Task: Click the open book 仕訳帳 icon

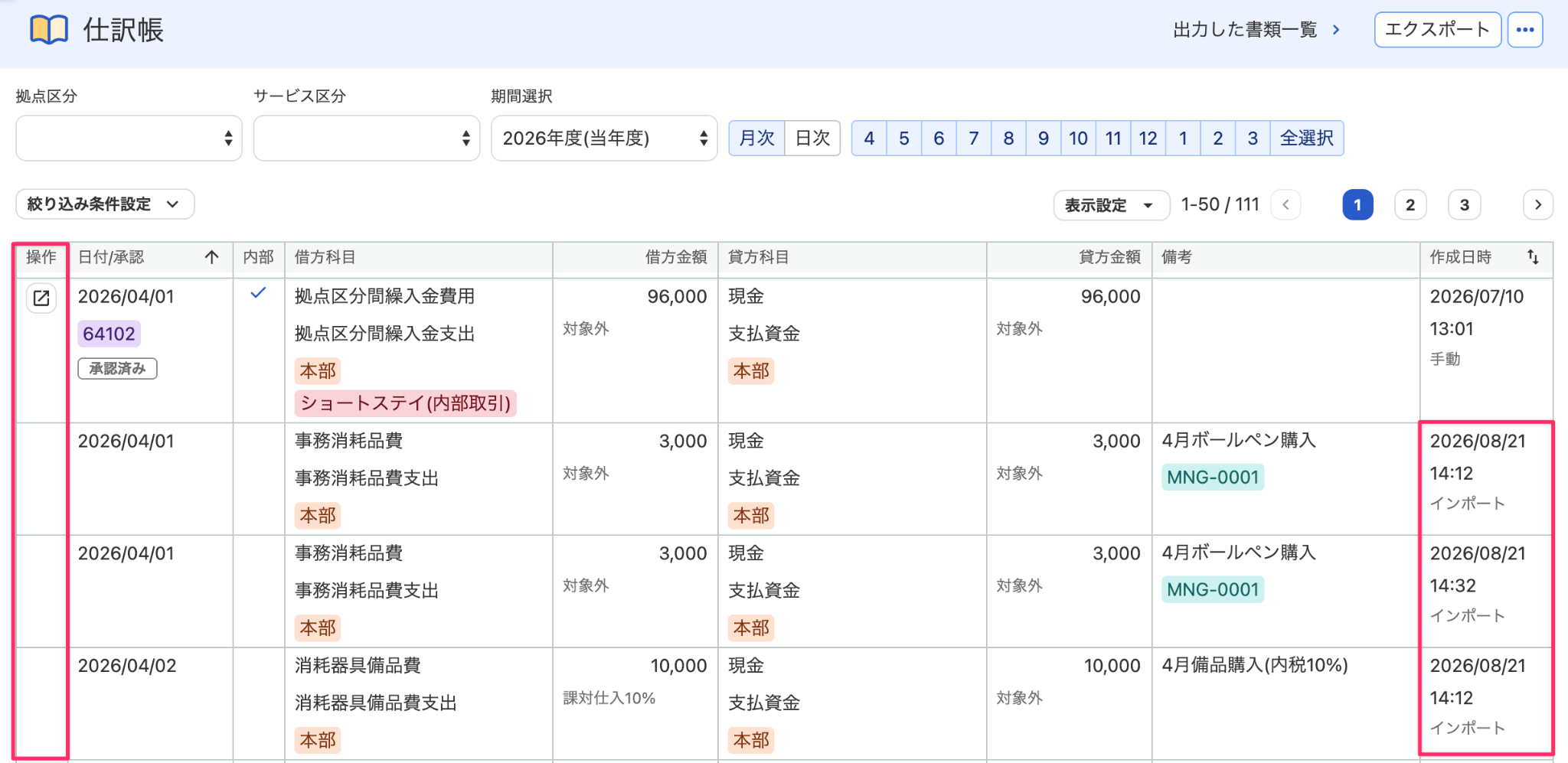Action: (49, 31)
